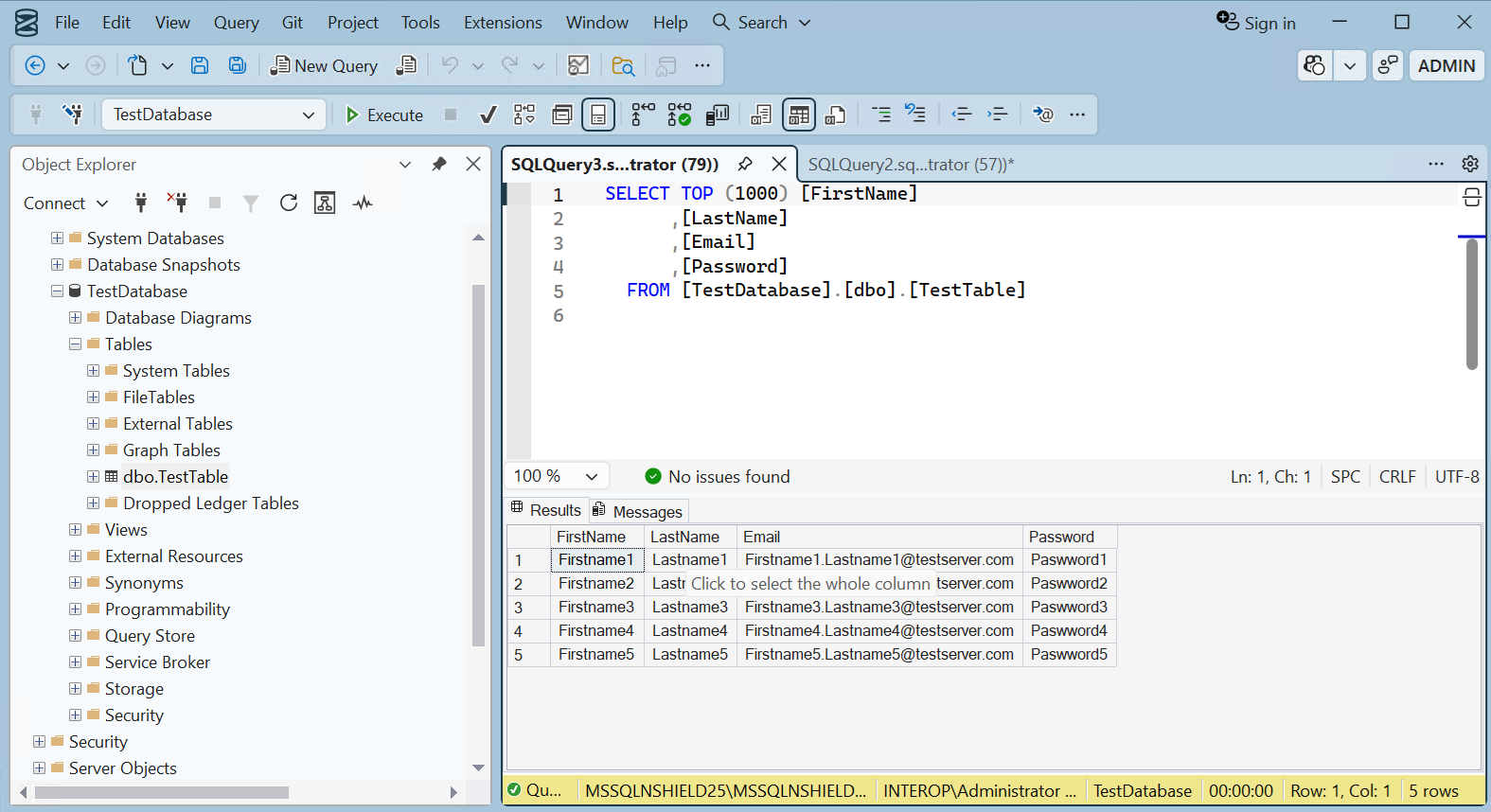
Task: Toggle Include Client Statistics icon
Action: 718,115
